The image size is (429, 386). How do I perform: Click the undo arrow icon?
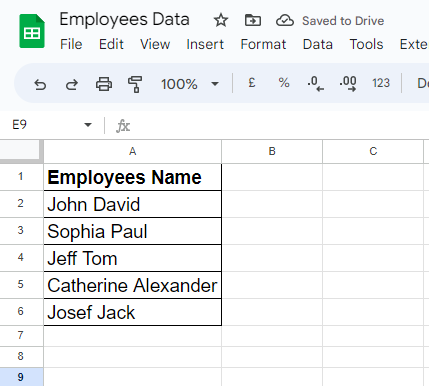click(40, 84)
